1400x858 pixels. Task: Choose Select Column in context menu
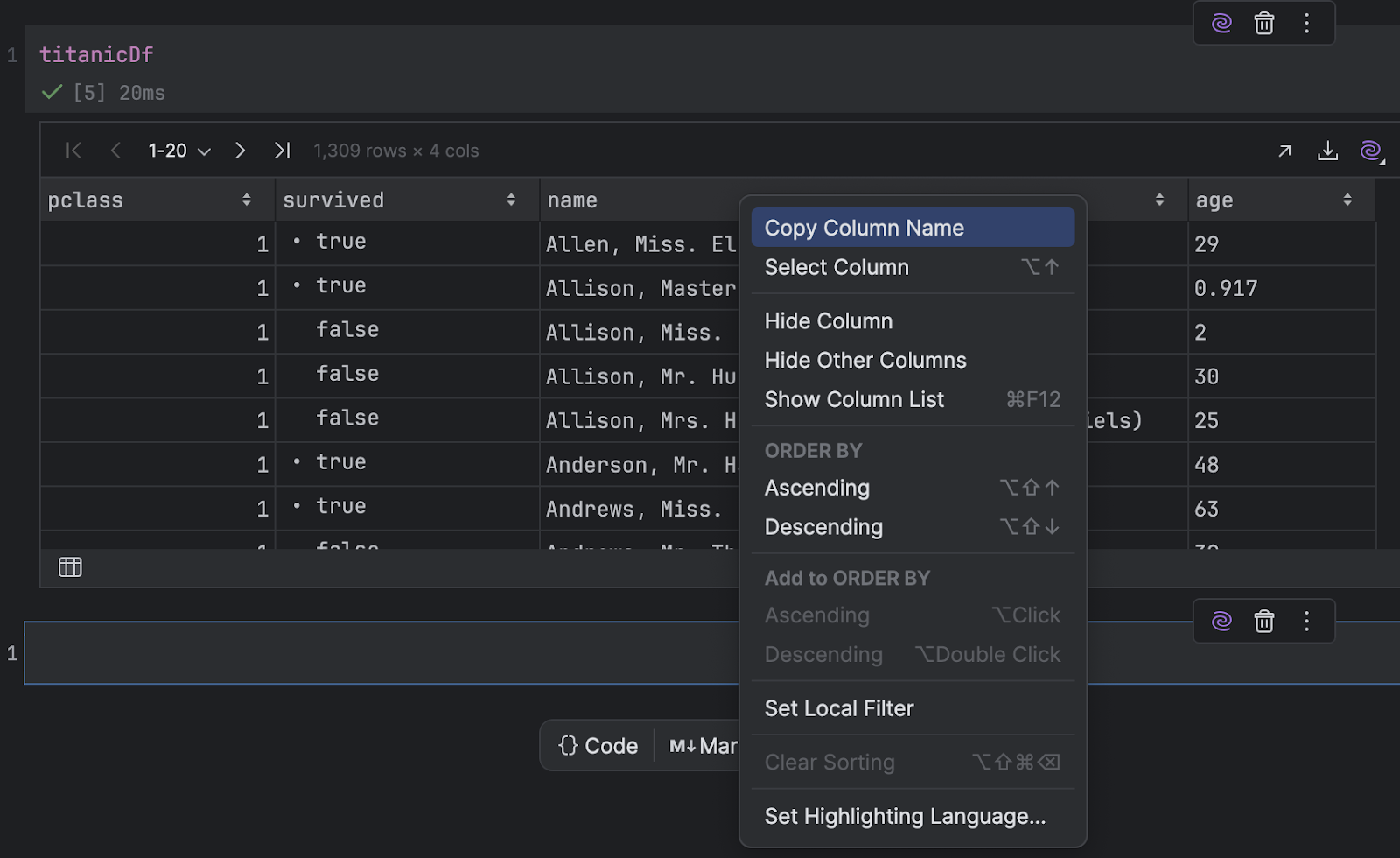point(913,267)
